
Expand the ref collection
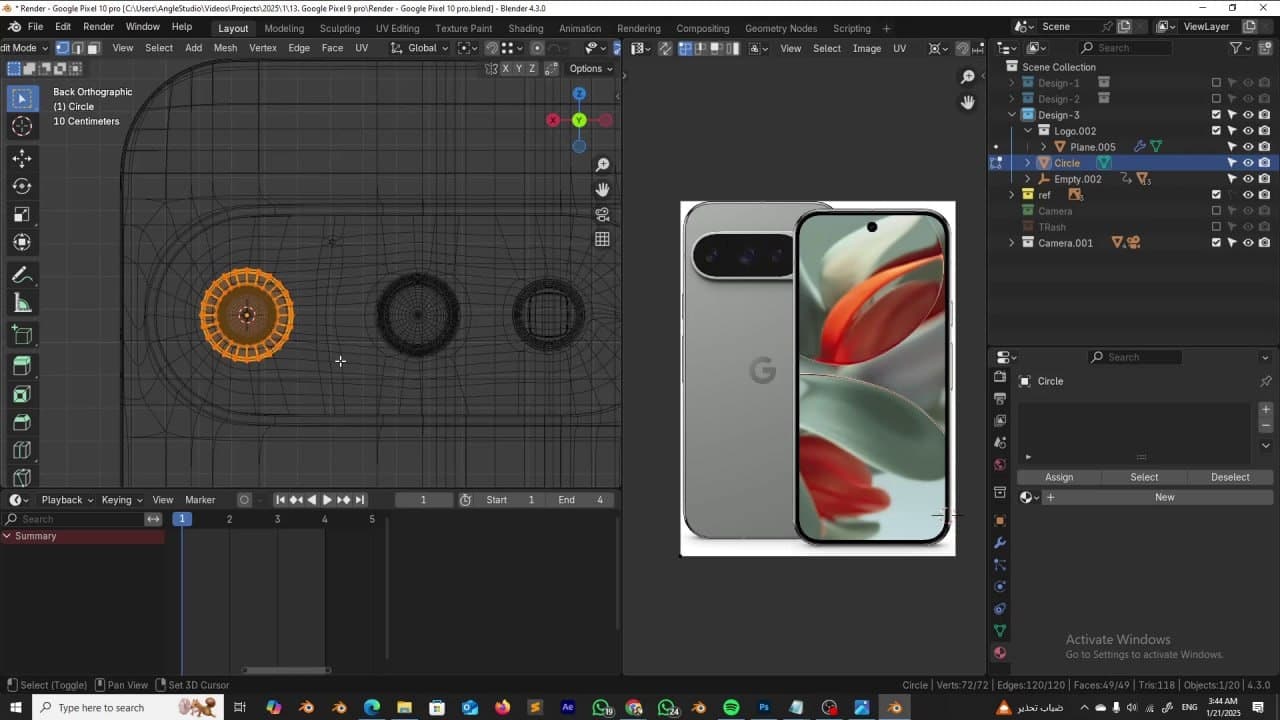pyautogui.click(x=1011, y=195)
